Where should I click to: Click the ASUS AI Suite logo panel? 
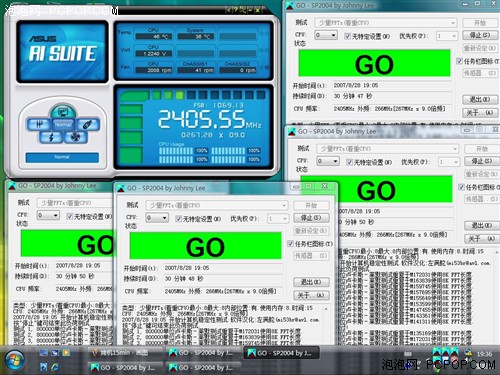pos(62,51)
